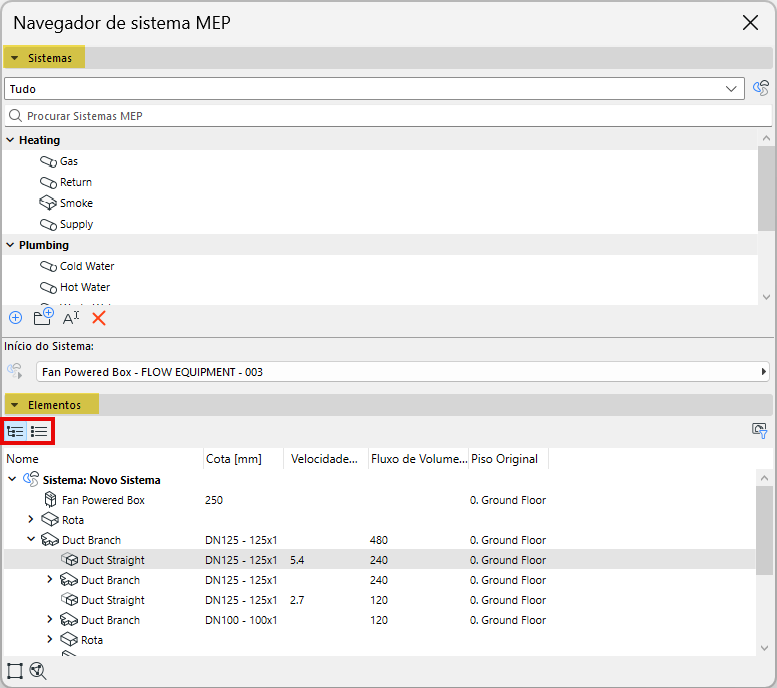This screenshot has width=777, height=688.
Task: Expand the Duct Branch DN100 - 100x1
Action: [x=50, y=619]
